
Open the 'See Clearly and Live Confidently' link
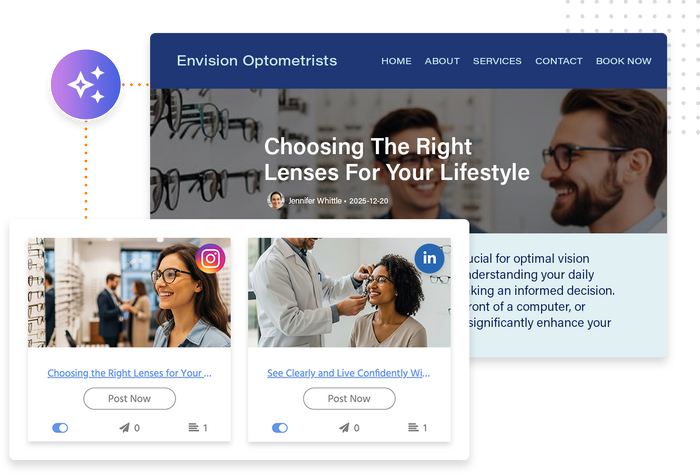(349, 373)
